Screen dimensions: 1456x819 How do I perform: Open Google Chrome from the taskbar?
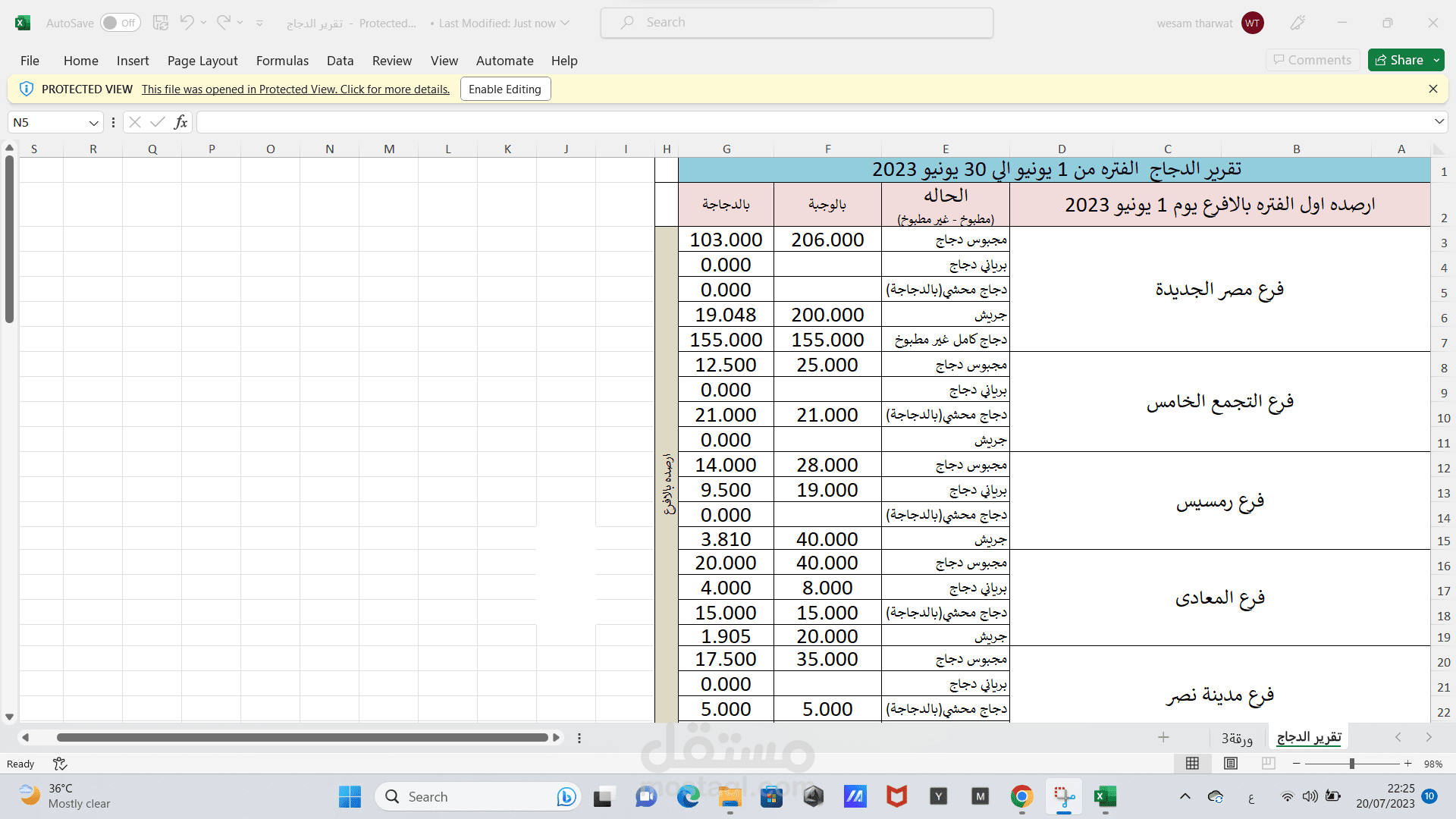pos(1021,796)
